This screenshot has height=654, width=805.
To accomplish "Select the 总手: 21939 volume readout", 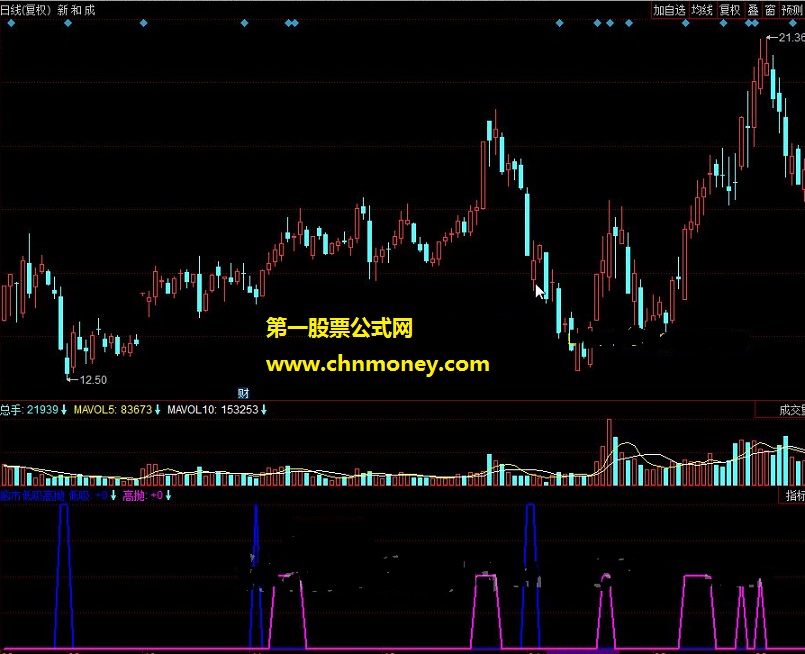I will [x=29, y=410].
